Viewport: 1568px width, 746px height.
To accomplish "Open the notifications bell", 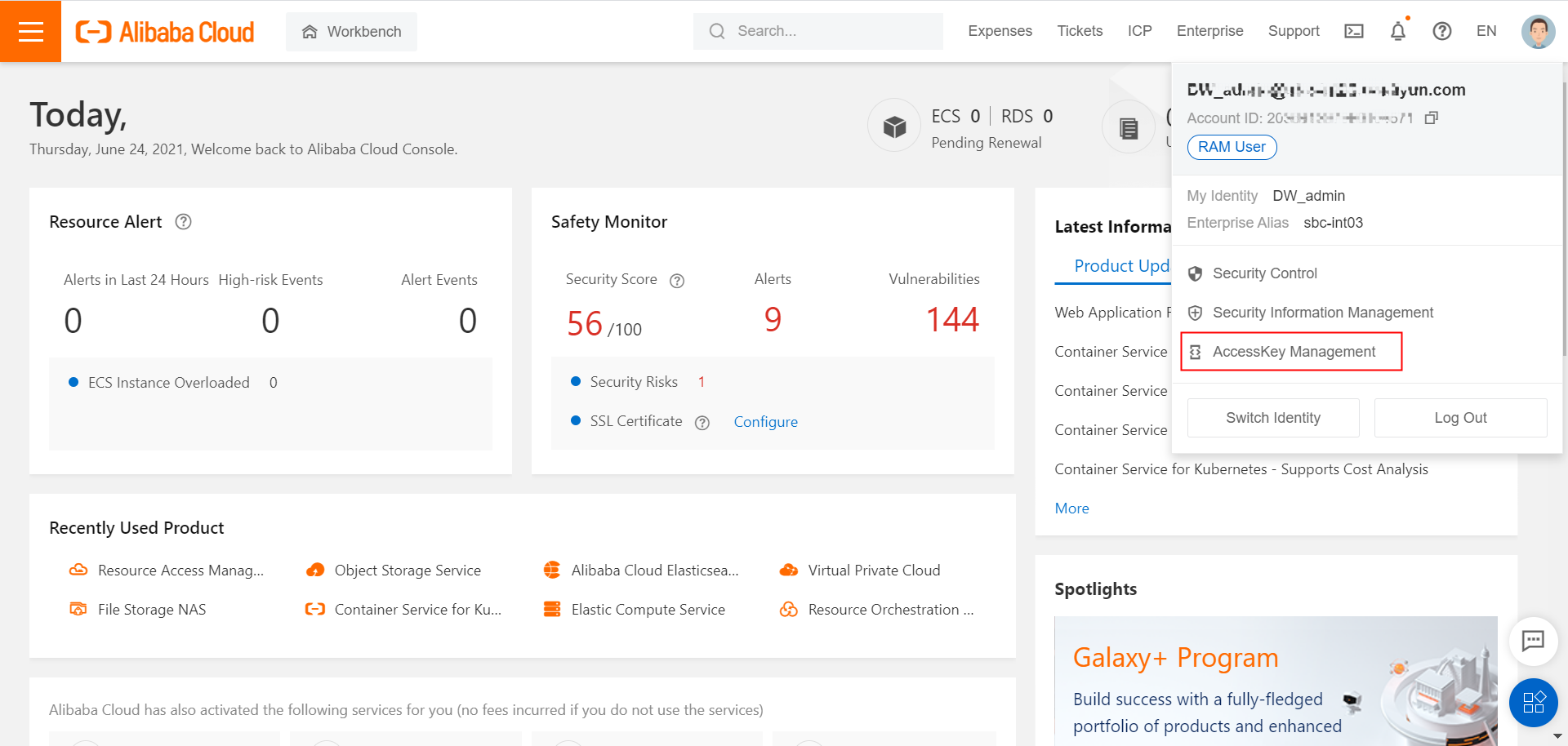I will coord(1398,31).
